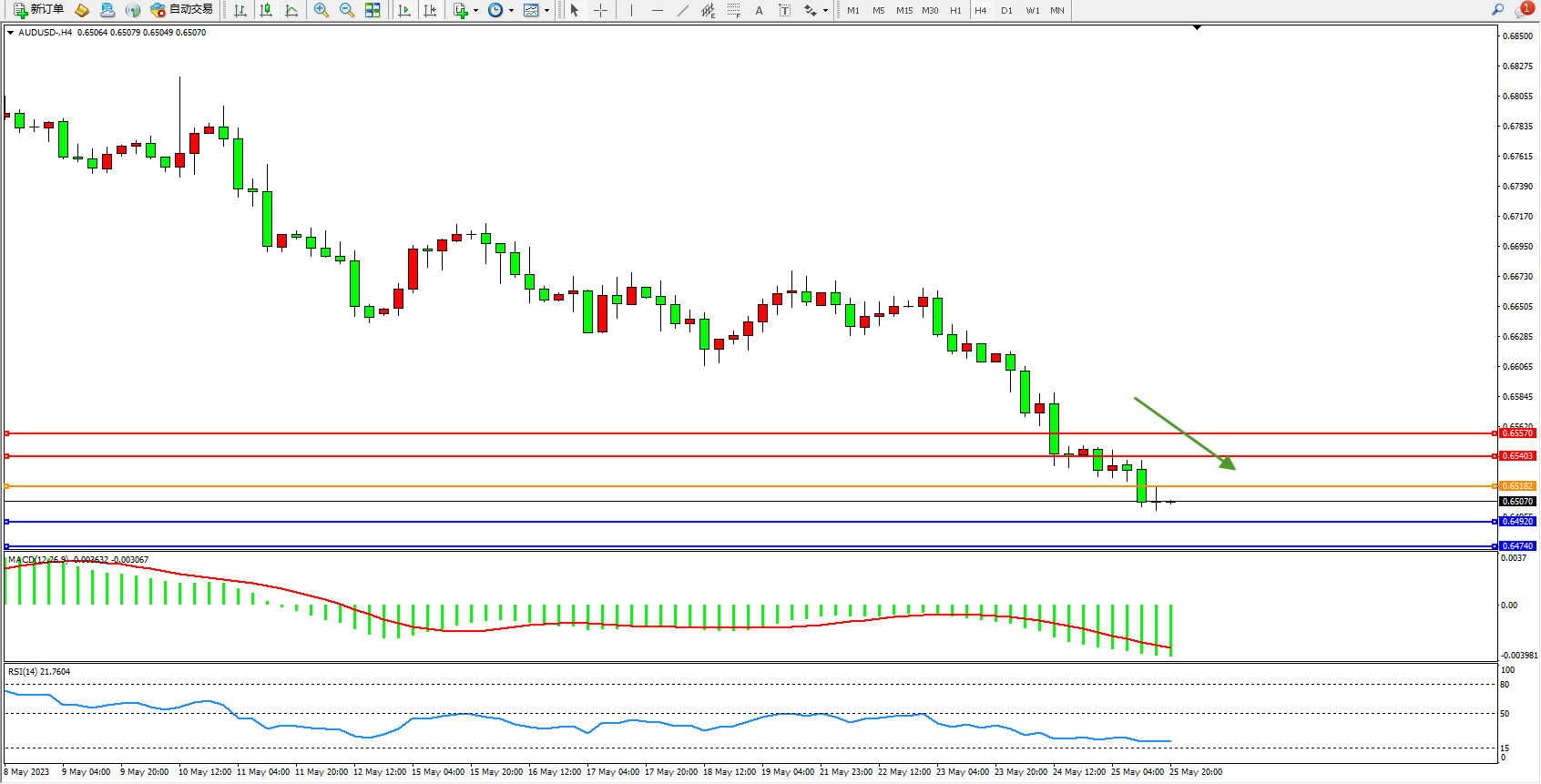Toggle the chart shift button

coord(430,10)
